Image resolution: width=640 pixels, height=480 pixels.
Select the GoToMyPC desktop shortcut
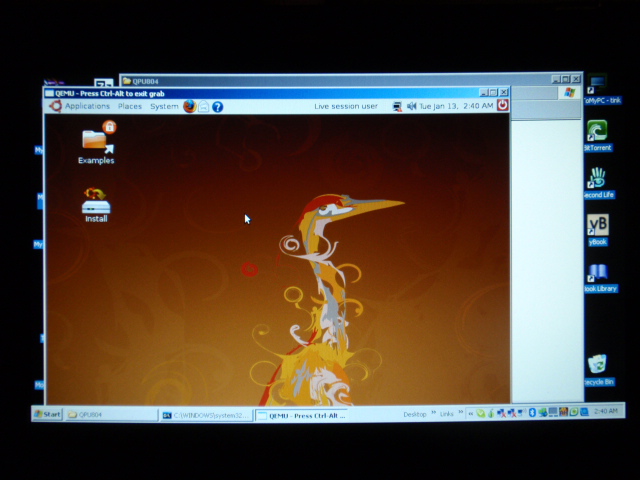point(602,89)
